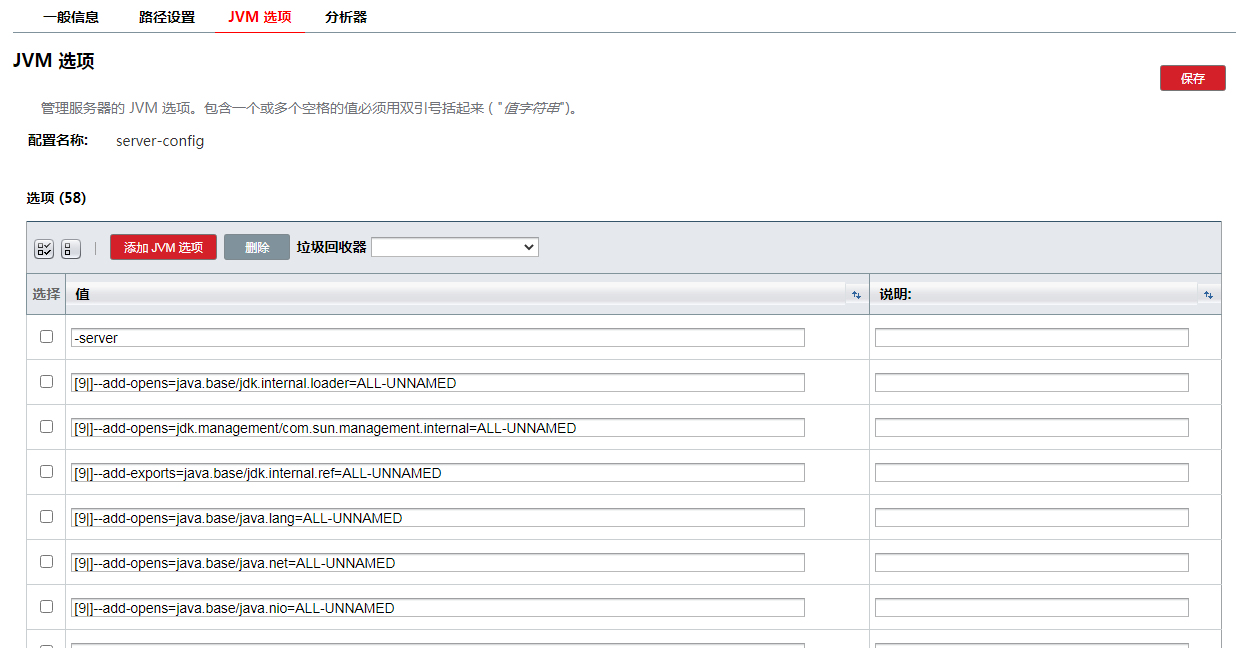This screenshot has height=648, width=1236.
Task: Click the Deselect All icon in table toolbar
Action: pyautogui.click(x=71, y=249)
